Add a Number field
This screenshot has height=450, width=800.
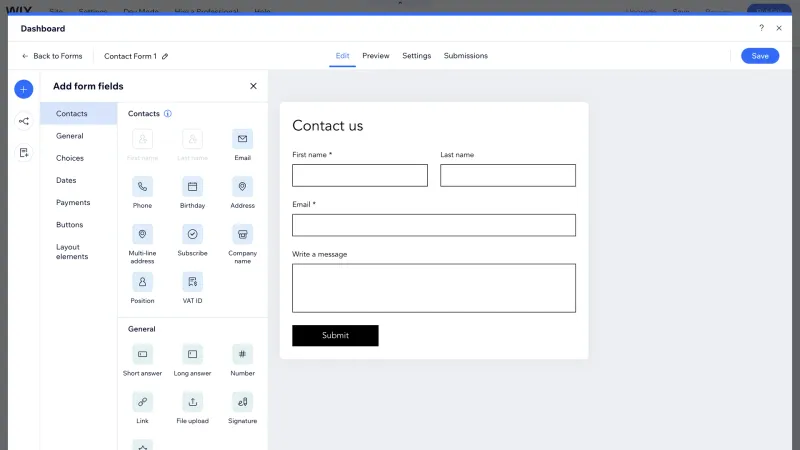[242, 354]
